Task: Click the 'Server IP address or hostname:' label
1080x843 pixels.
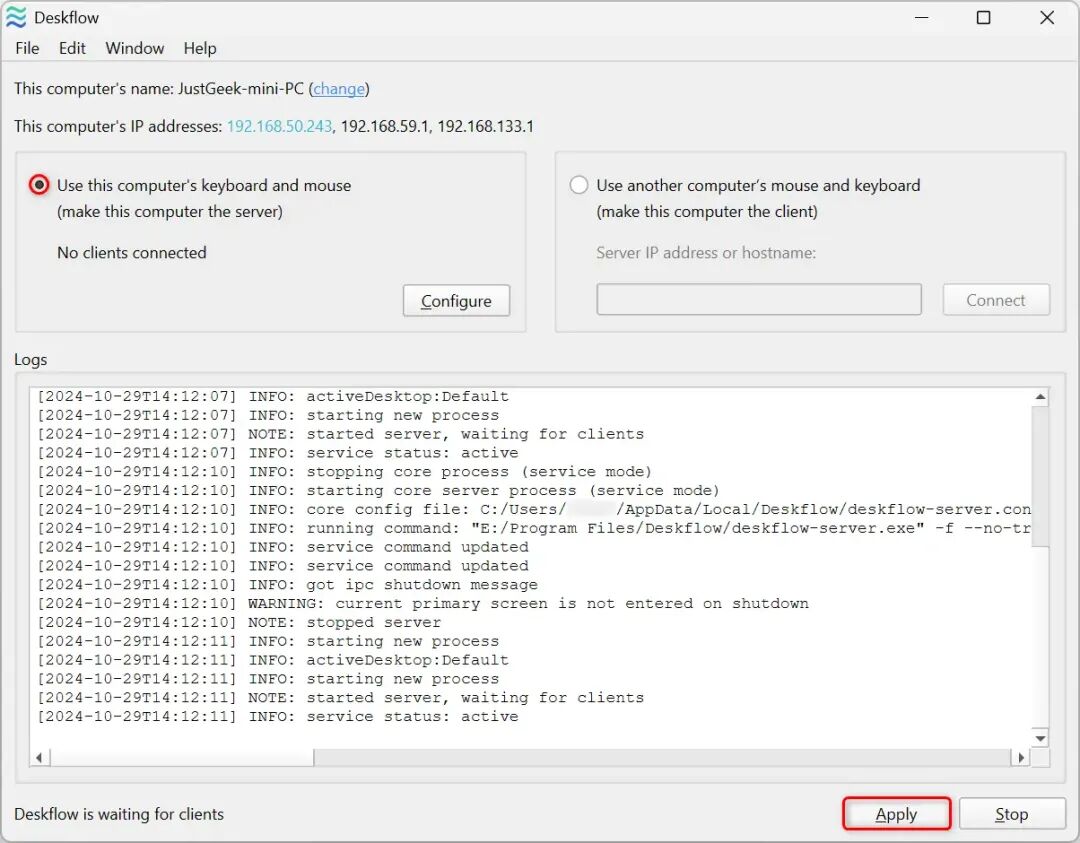Action: [x=706, y=253]
